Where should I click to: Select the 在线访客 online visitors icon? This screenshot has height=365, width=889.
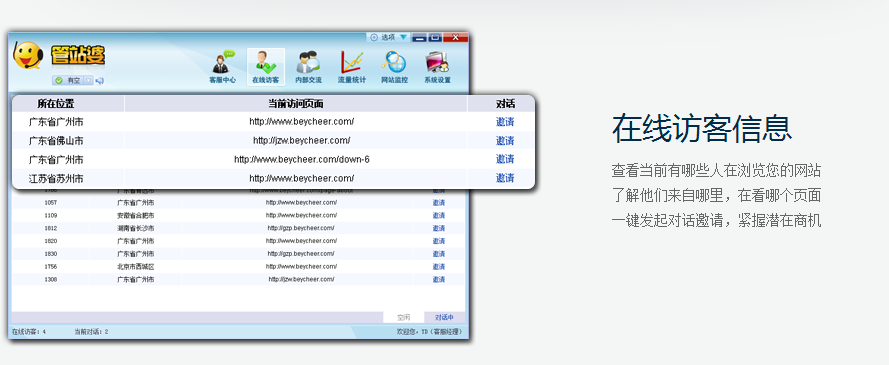pyautogui.click(x=265, y=68)
